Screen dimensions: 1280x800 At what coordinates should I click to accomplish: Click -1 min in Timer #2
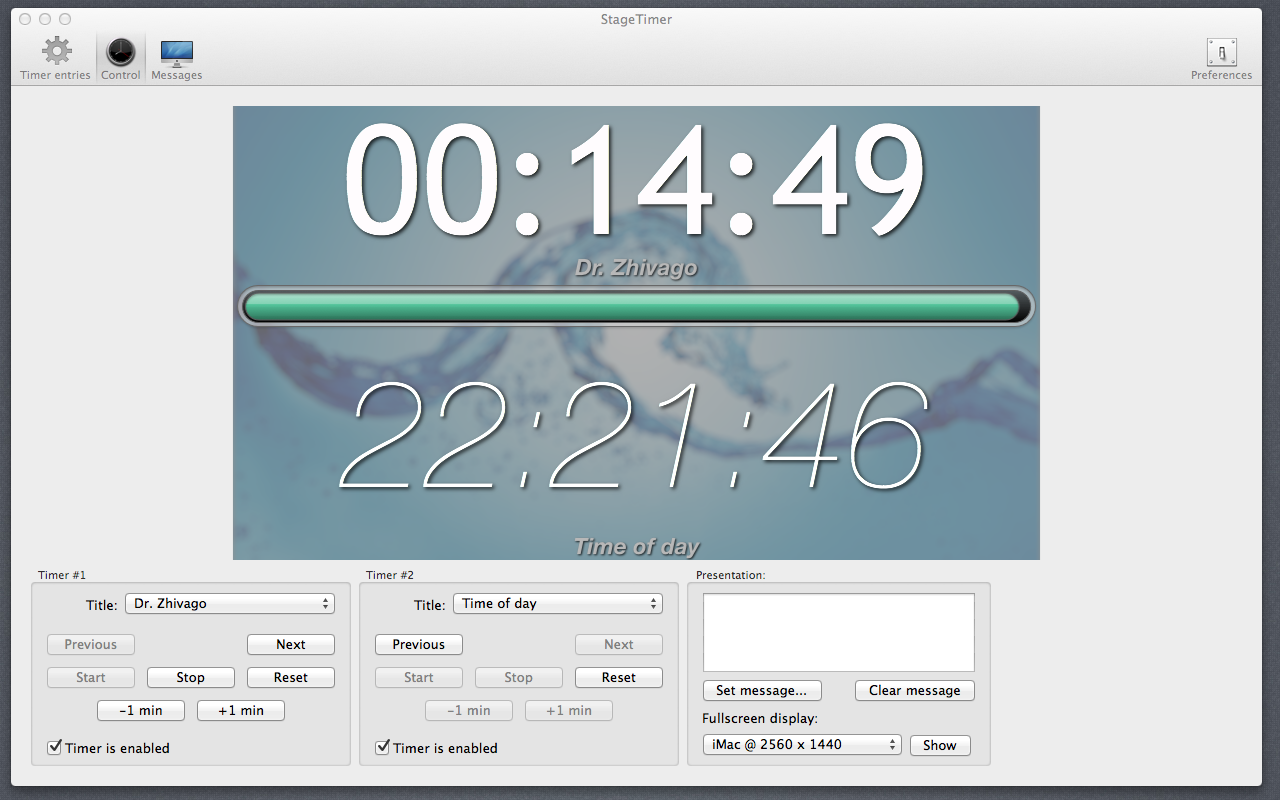(469, 711)
